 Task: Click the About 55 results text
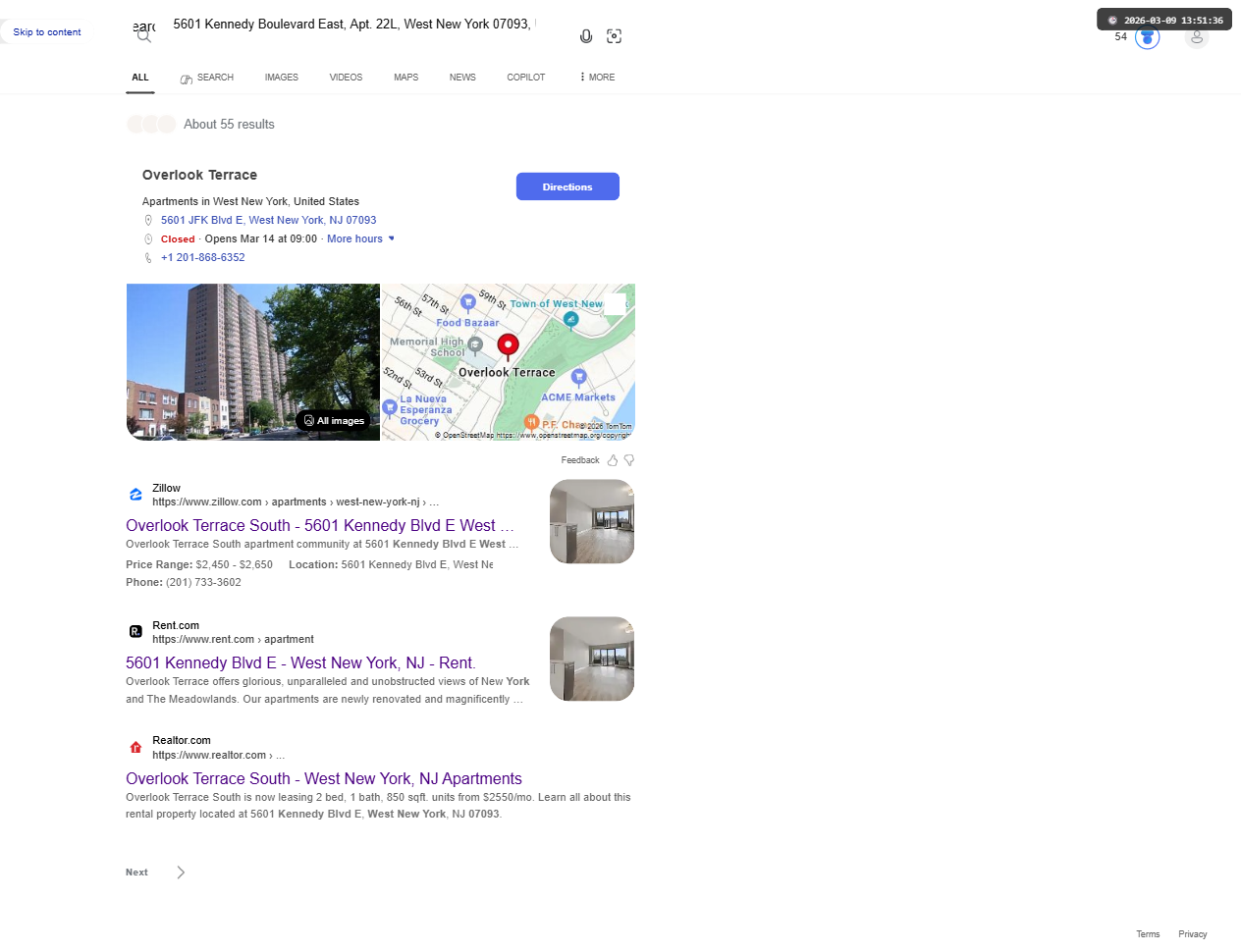click(x=229, y=125)
